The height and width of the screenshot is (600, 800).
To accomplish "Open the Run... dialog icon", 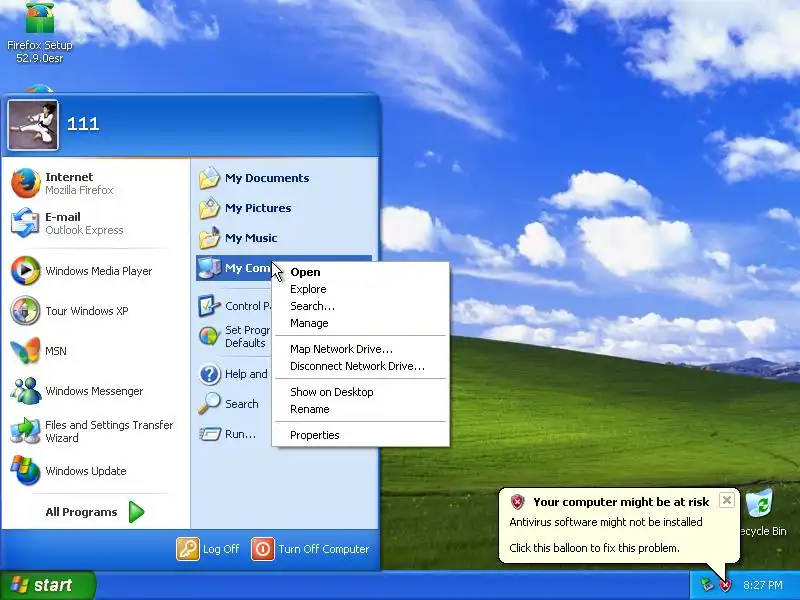I will [x=209, y=434].
